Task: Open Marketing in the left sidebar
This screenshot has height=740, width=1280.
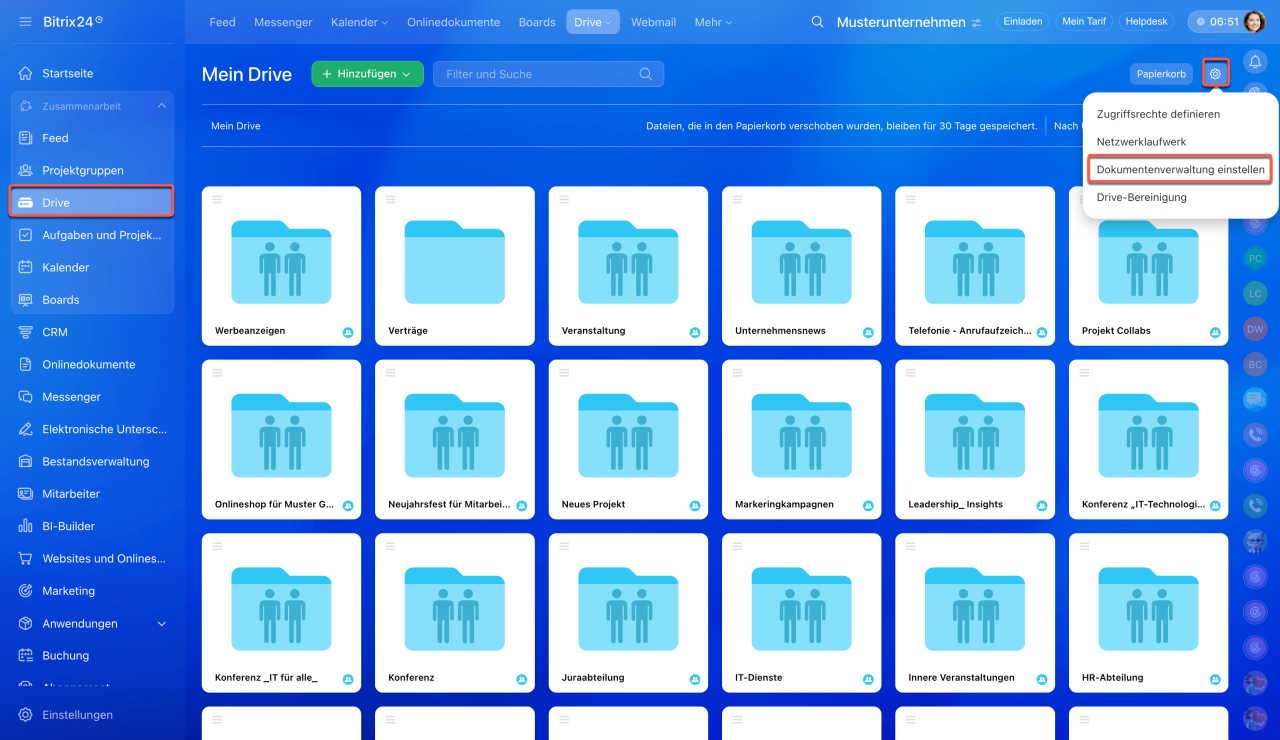Action: [68, 591]
